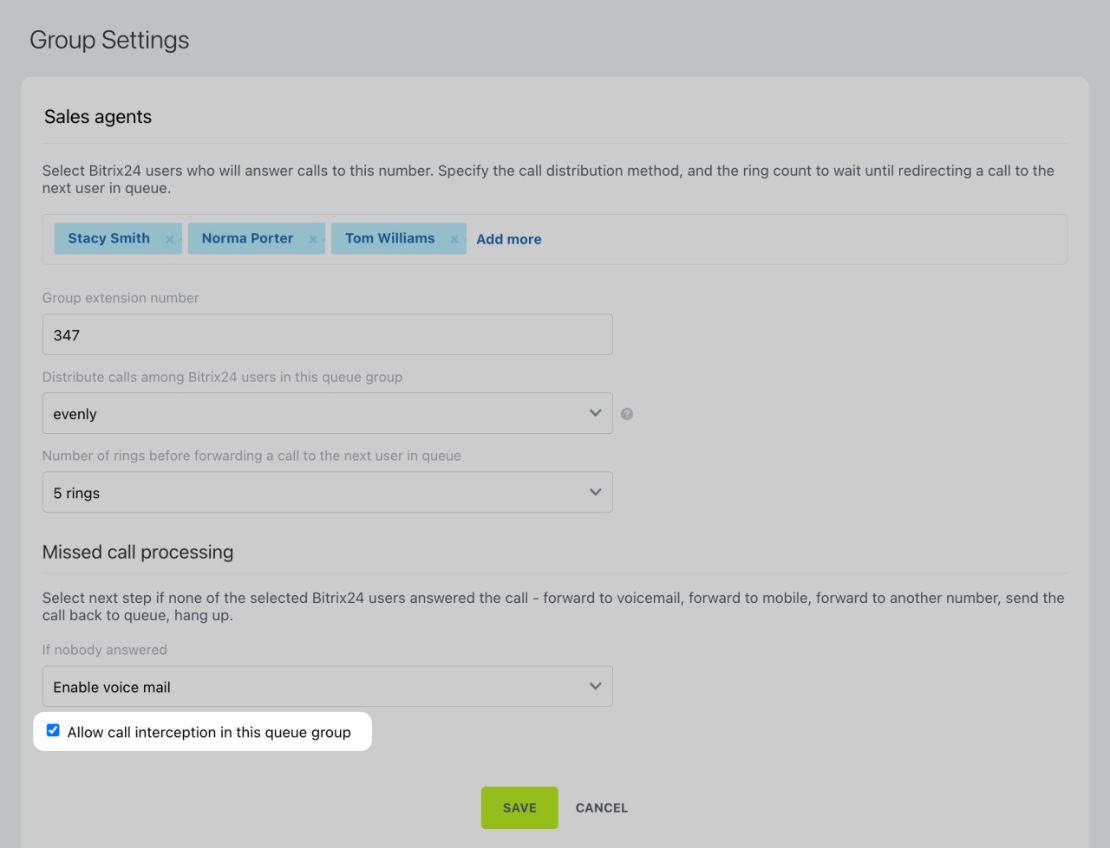Remove Tom Williams from the queue
Image resolution: width=1110 pixels, height=848 pixels.
tap(454, 239)
